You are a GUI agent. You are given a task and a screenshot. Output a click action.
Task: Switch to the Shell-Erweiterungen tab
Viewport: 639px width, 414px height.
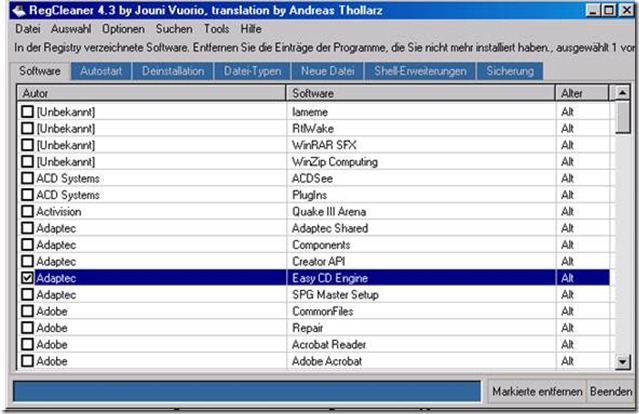420,71
